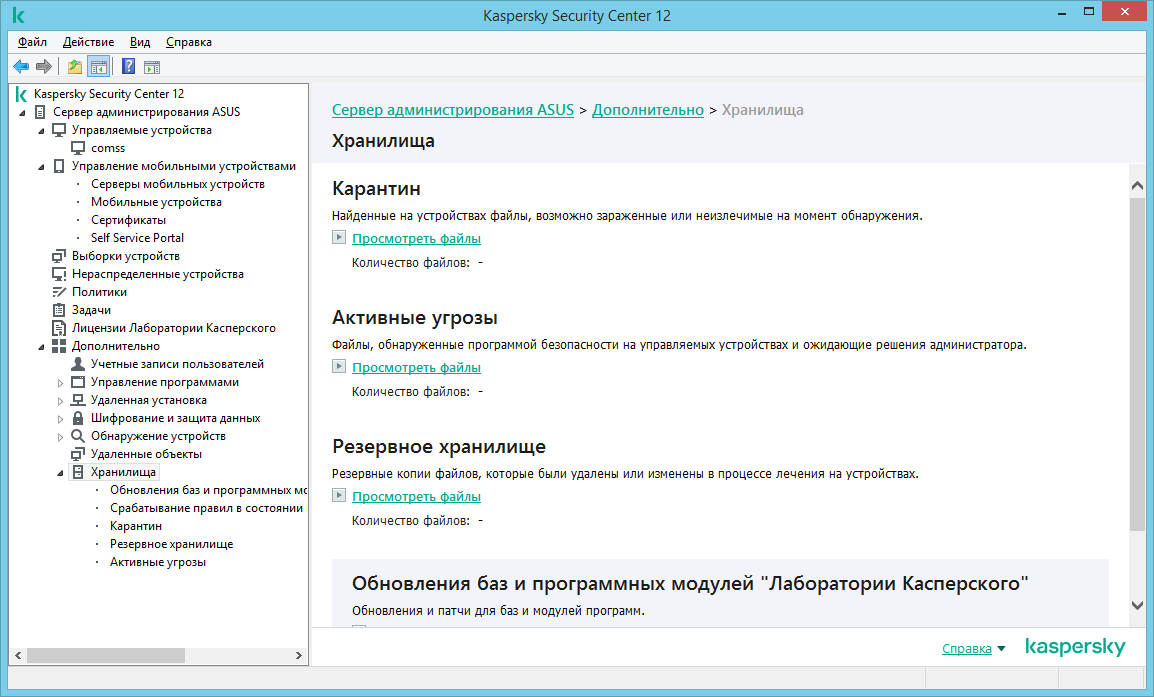The image size is (1154, 697).
Task: Click the grid icon beside Дополнительно
Action: click(x=59, y=346)
